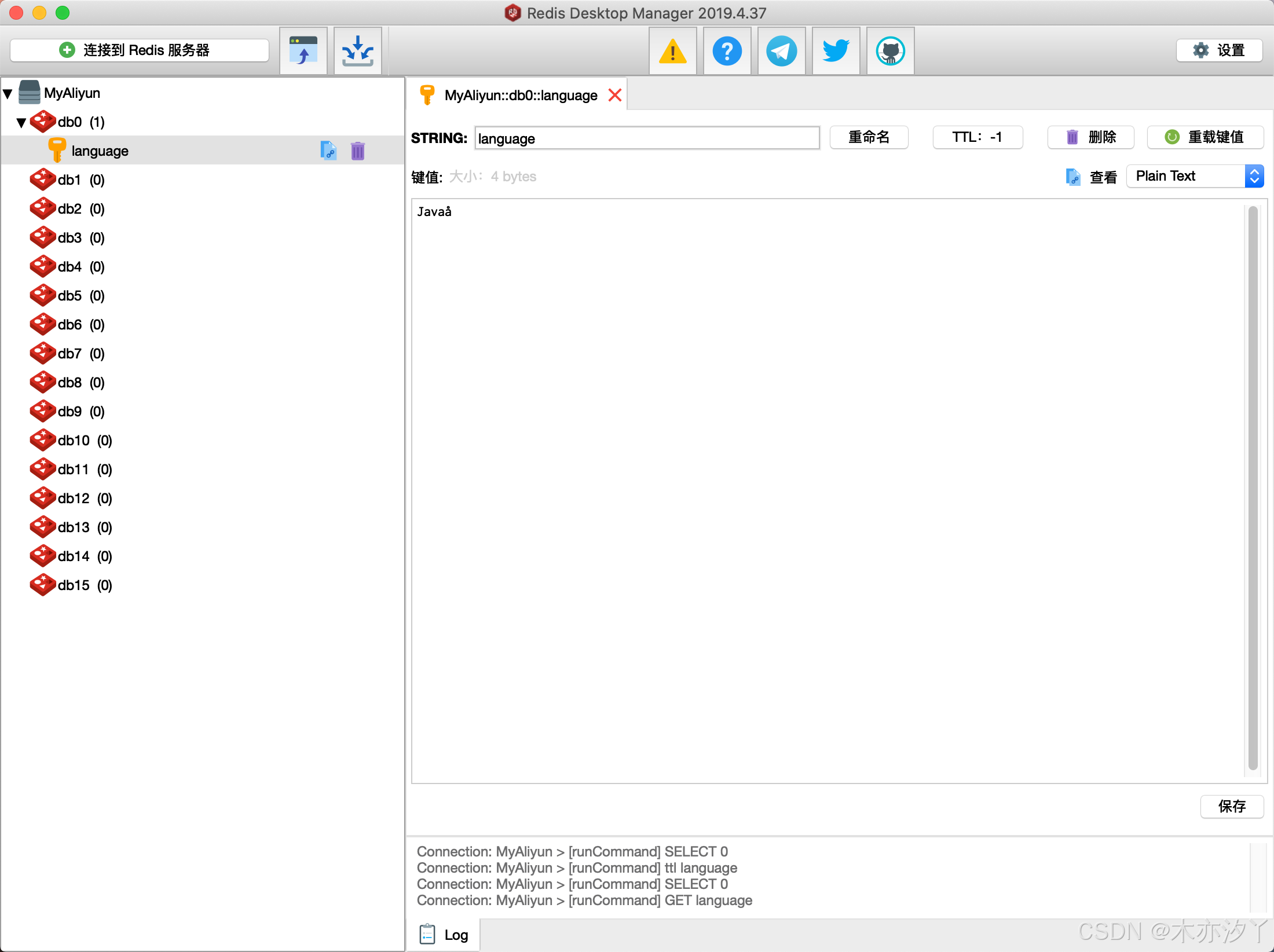Click the key name input field
1274x952 pixels.
[646, 138]
